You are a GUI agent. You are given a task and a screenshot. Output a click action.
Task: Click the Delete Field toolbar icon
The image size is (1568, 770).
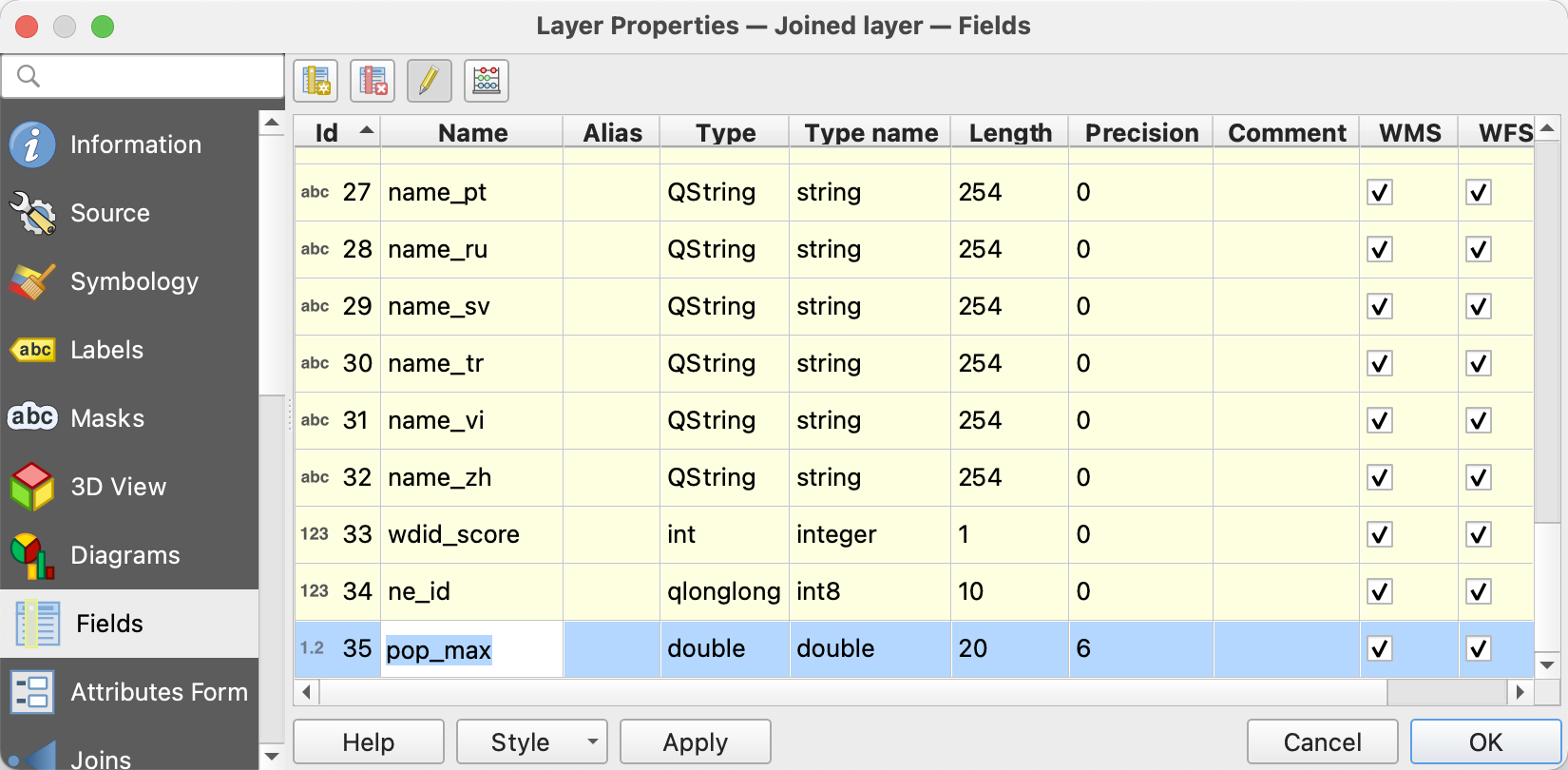pos(373,81)
